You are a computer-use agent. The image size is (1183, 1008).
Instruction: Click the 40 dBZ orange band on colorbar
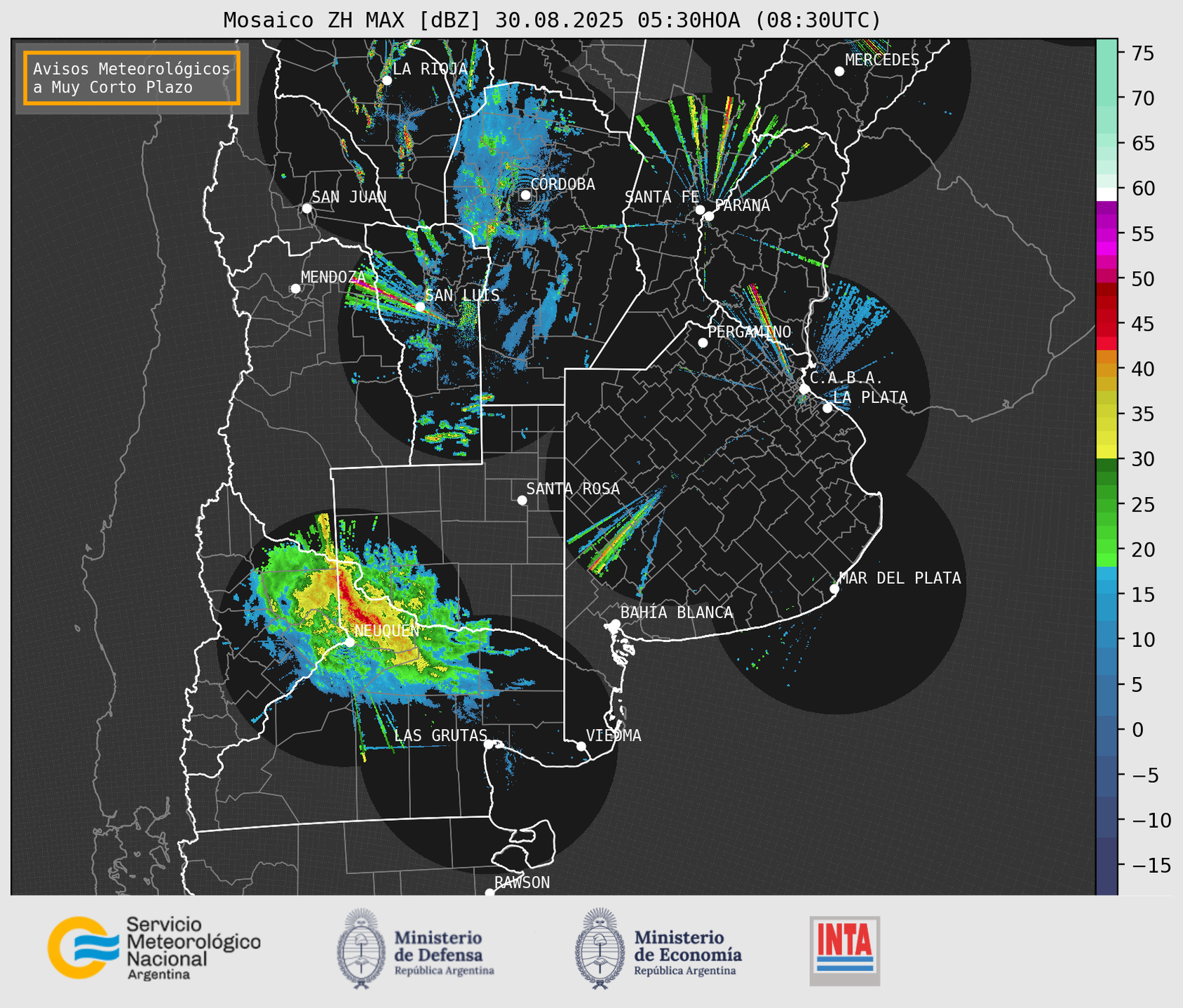(1107, 369)
